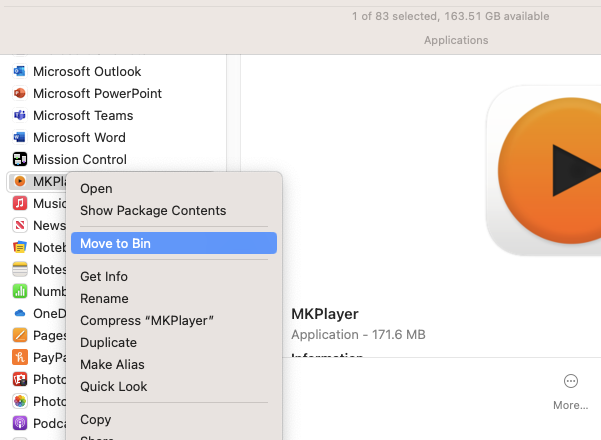This screenshot has width=601, height=440.
Task: Click the orange PayPal-row app icon
Action: 20,357
